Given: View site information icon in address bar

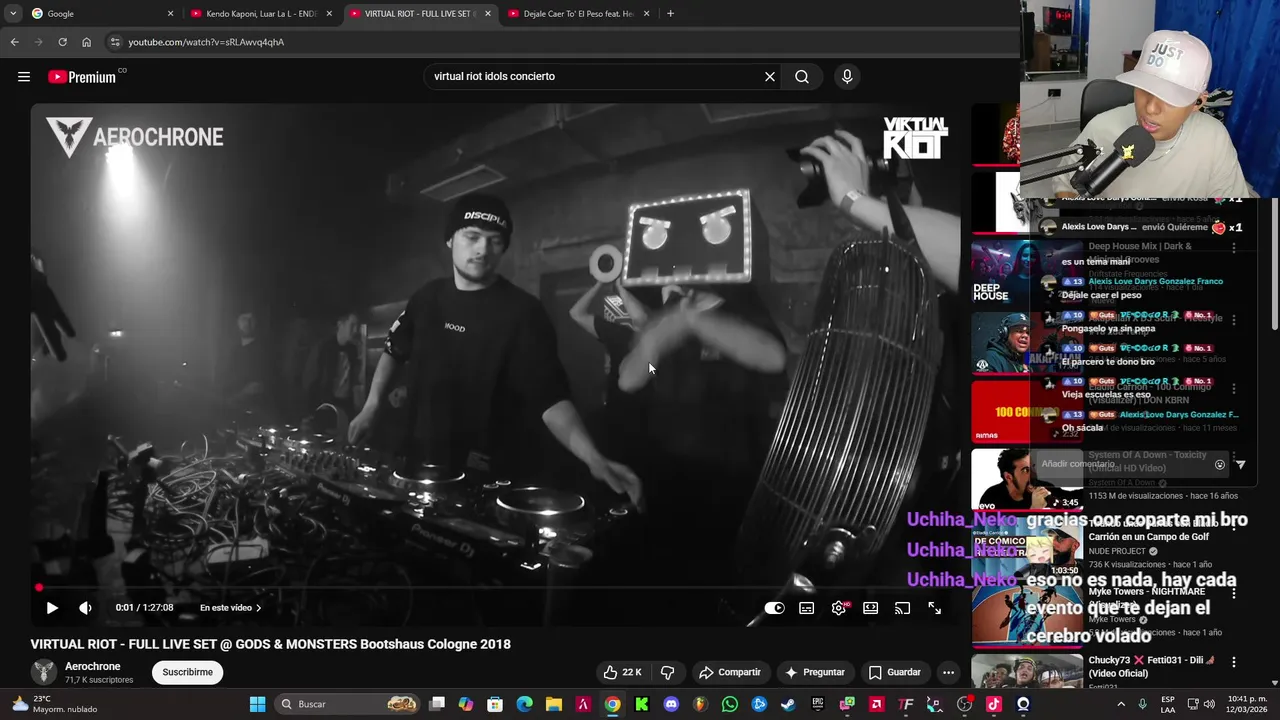Looking at the screenshot, I should pos(115,42).
